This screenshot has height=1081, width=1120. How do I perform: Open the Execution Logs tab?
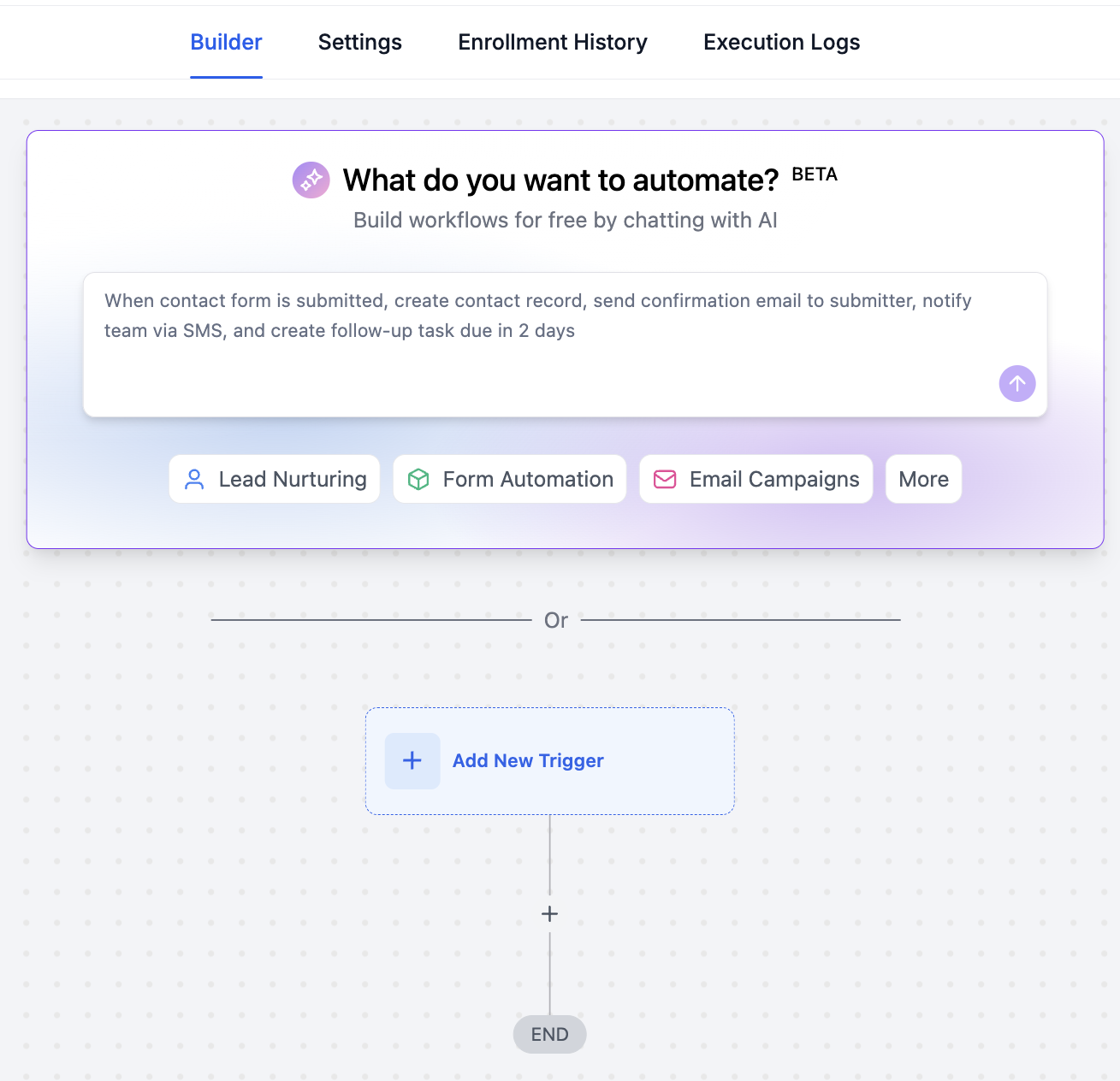click(780, 41)
